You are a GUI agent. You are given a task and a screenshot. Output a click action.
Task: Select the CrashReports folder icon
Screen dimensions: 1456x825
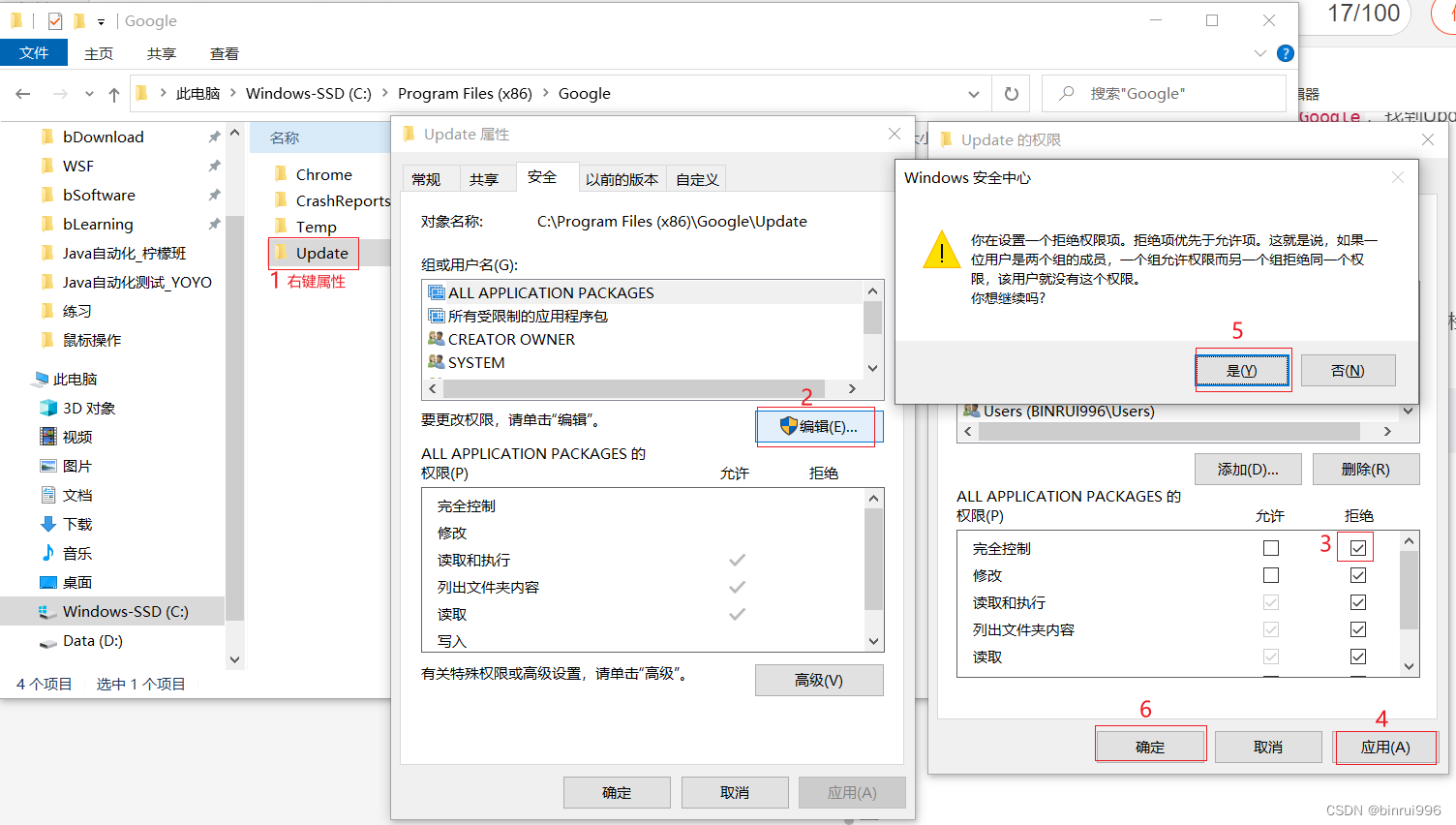(281, 200)
